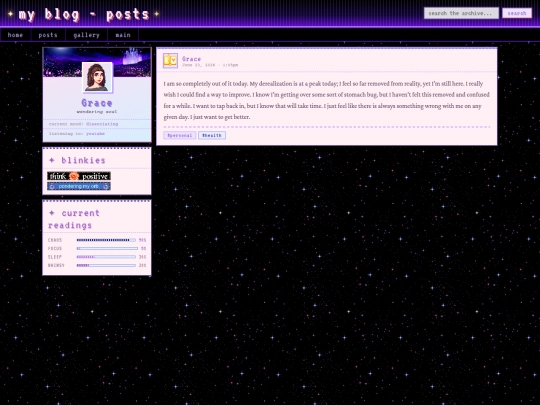Click the 'search the archive...' input field
This screenshot has height=405, width=540.
461,13
